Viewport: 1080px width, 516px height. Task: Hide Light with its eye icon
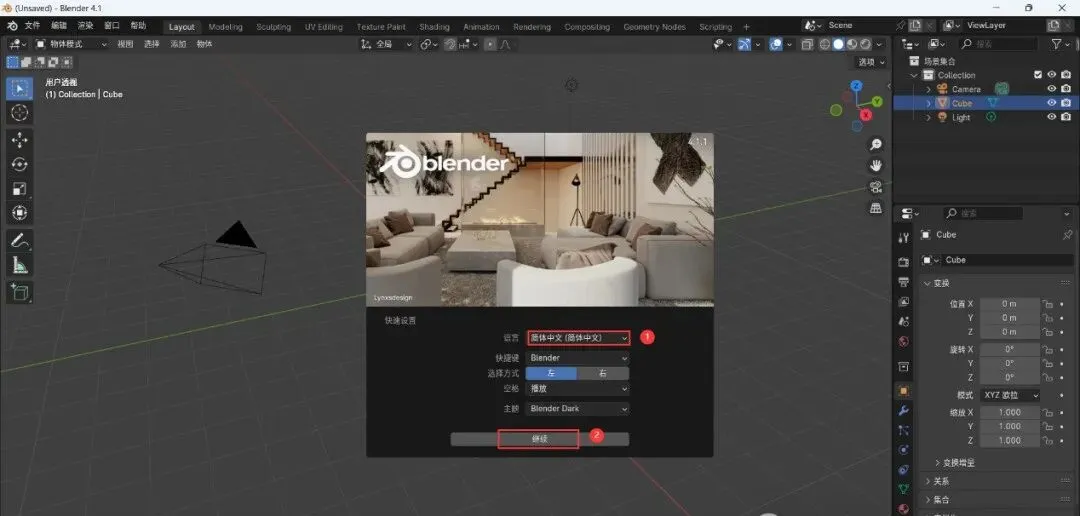tap(1052, 117)
